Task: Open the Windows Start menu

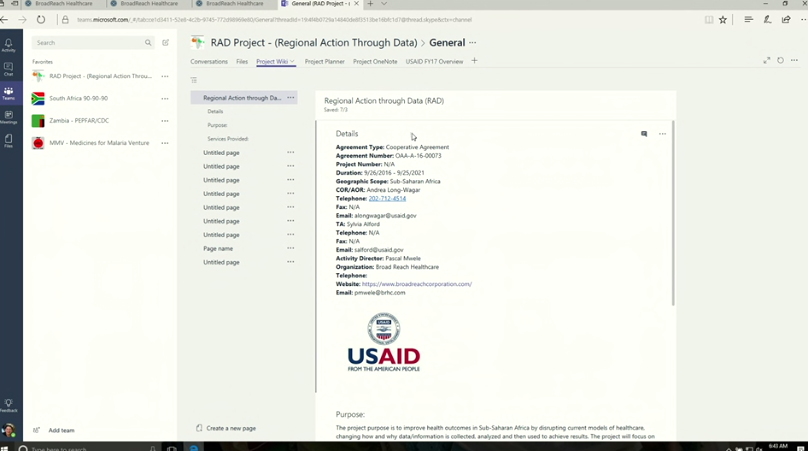Action: click(x=5, y=447)
